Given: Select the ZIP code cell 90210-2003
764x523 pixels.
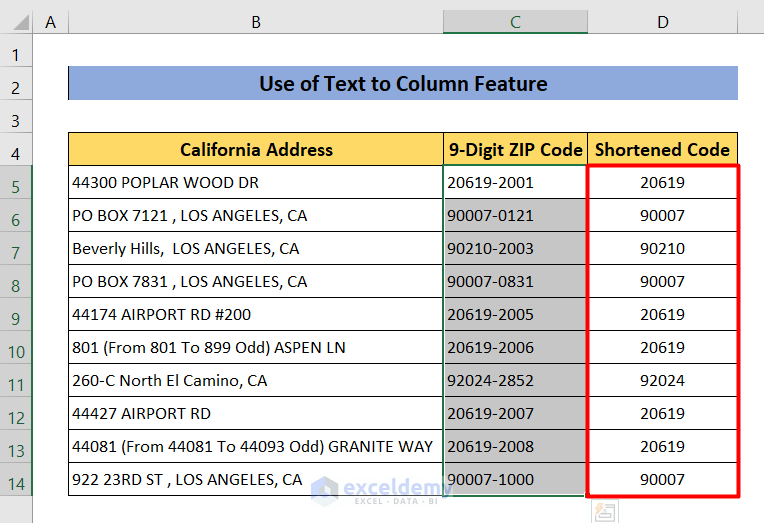Looking at the screenshot, I should (515, 249).
